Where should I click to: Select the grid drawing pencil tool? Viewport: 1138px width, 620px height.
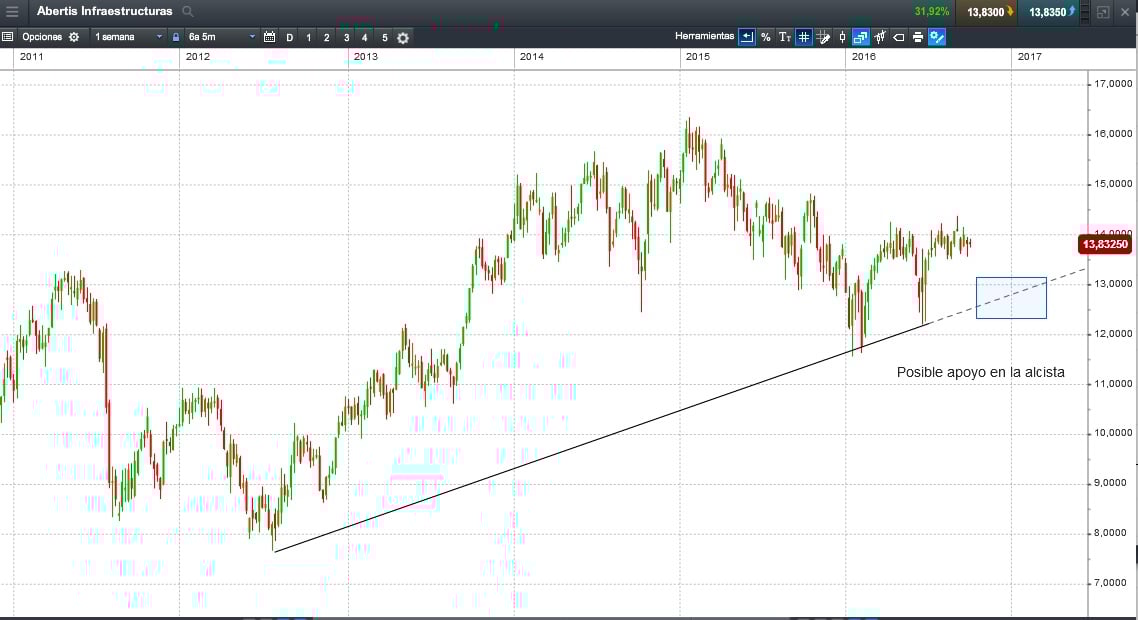[x=823, y=37]
